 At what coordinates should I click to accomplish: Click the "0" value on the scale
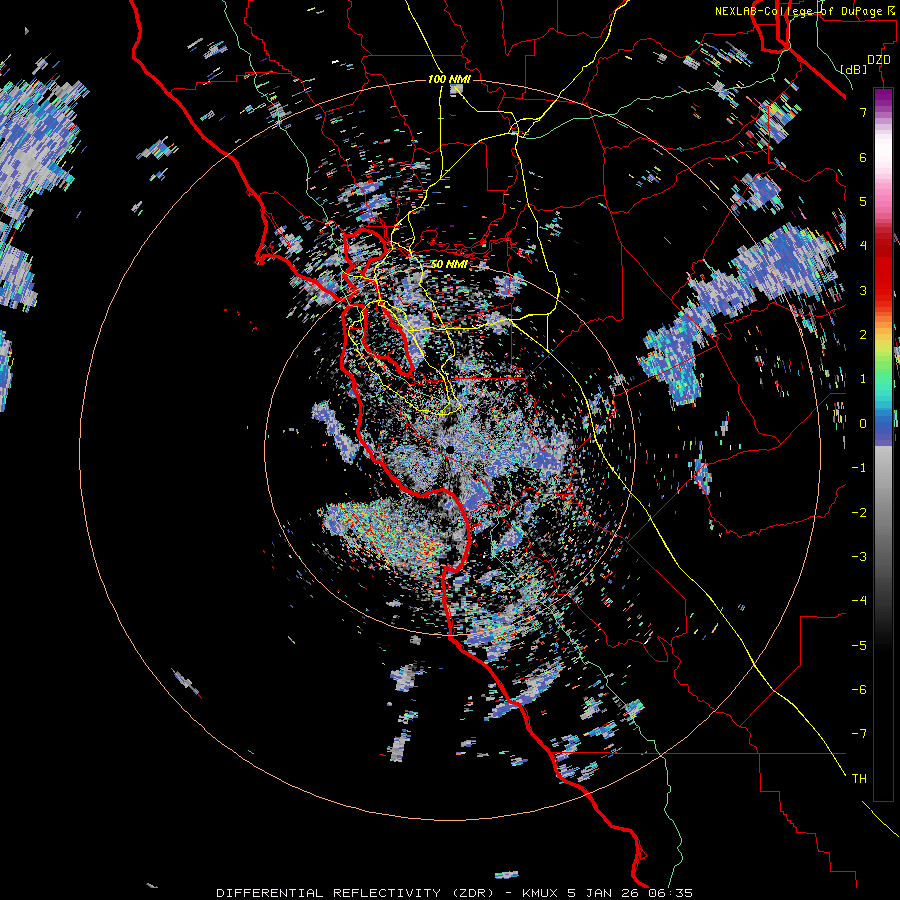point(863,424)
